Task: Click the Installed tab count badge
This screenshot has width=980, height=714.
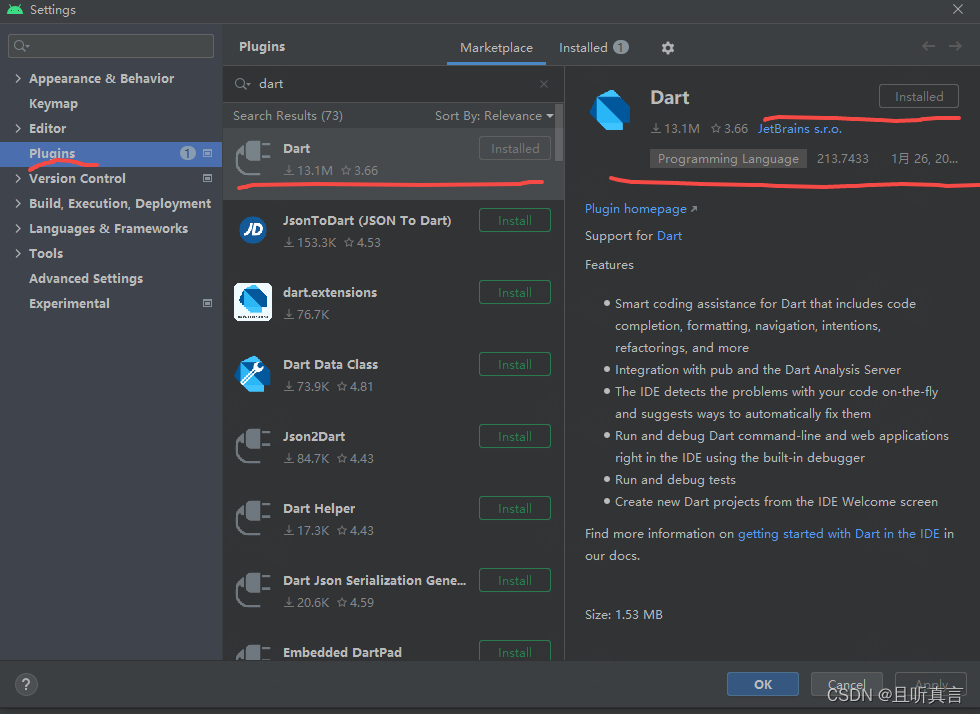Action: coord(621,48)
